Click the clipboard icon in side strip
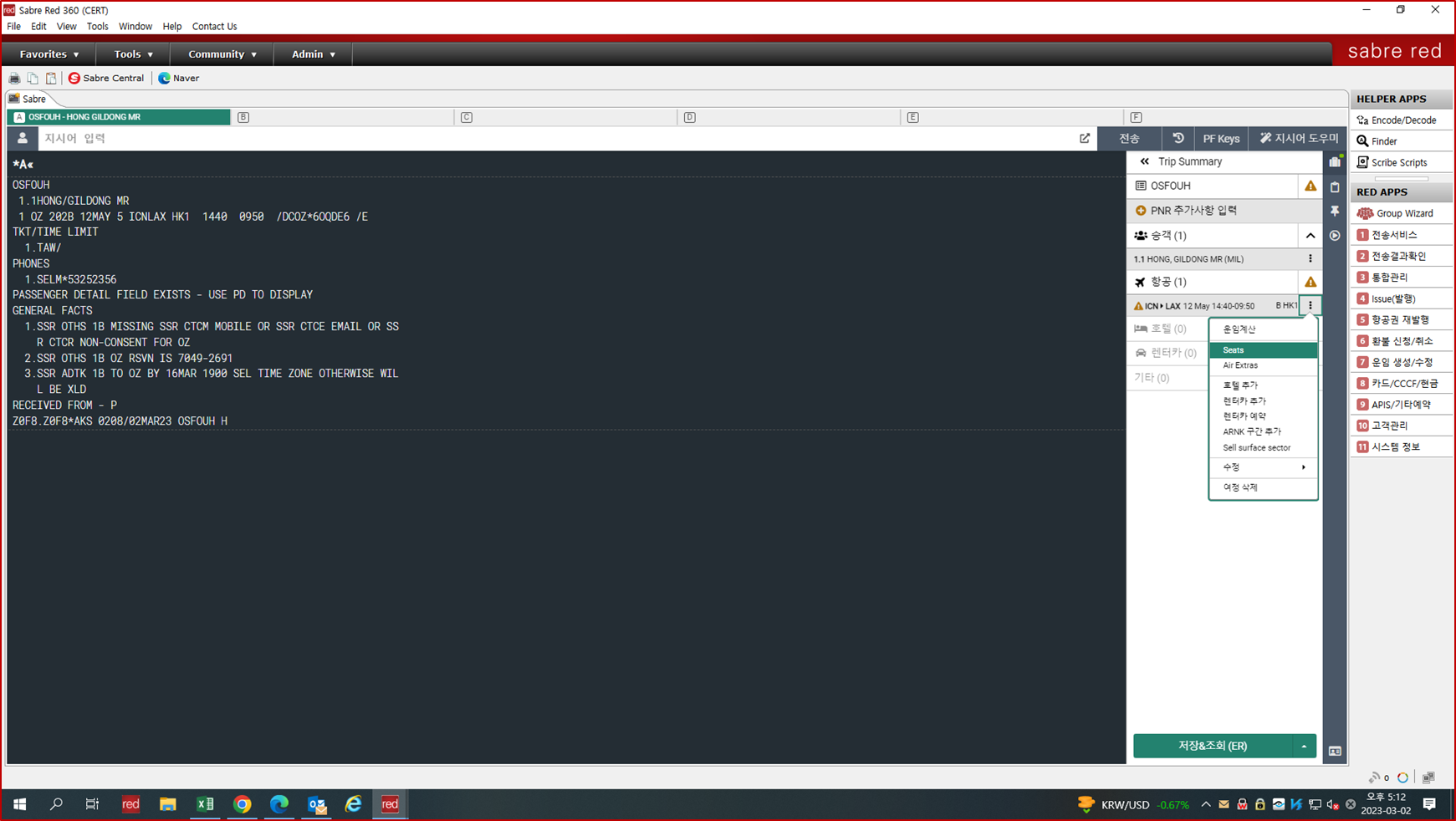This screenshot has height=821, width=1456. click(x=1335, y=187)
